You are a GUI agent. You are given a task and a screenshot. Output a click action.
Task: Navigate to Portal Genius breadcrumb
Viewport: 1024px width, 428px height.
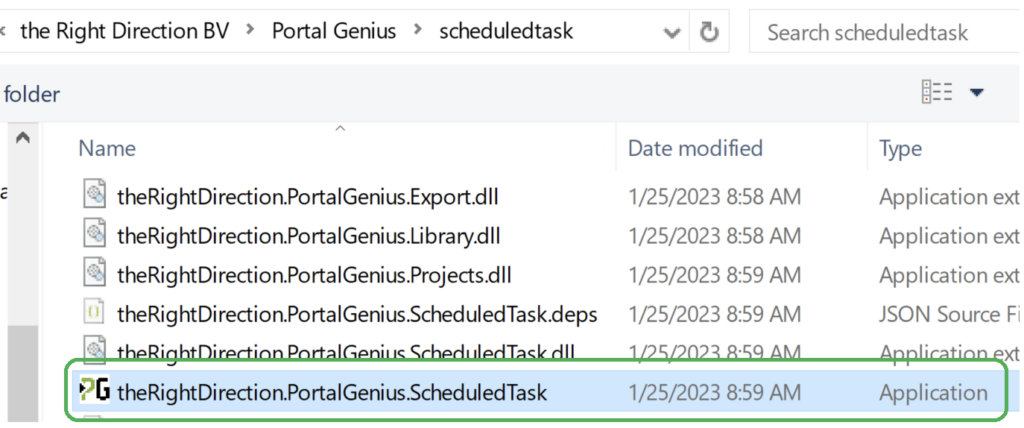[334, 31]
